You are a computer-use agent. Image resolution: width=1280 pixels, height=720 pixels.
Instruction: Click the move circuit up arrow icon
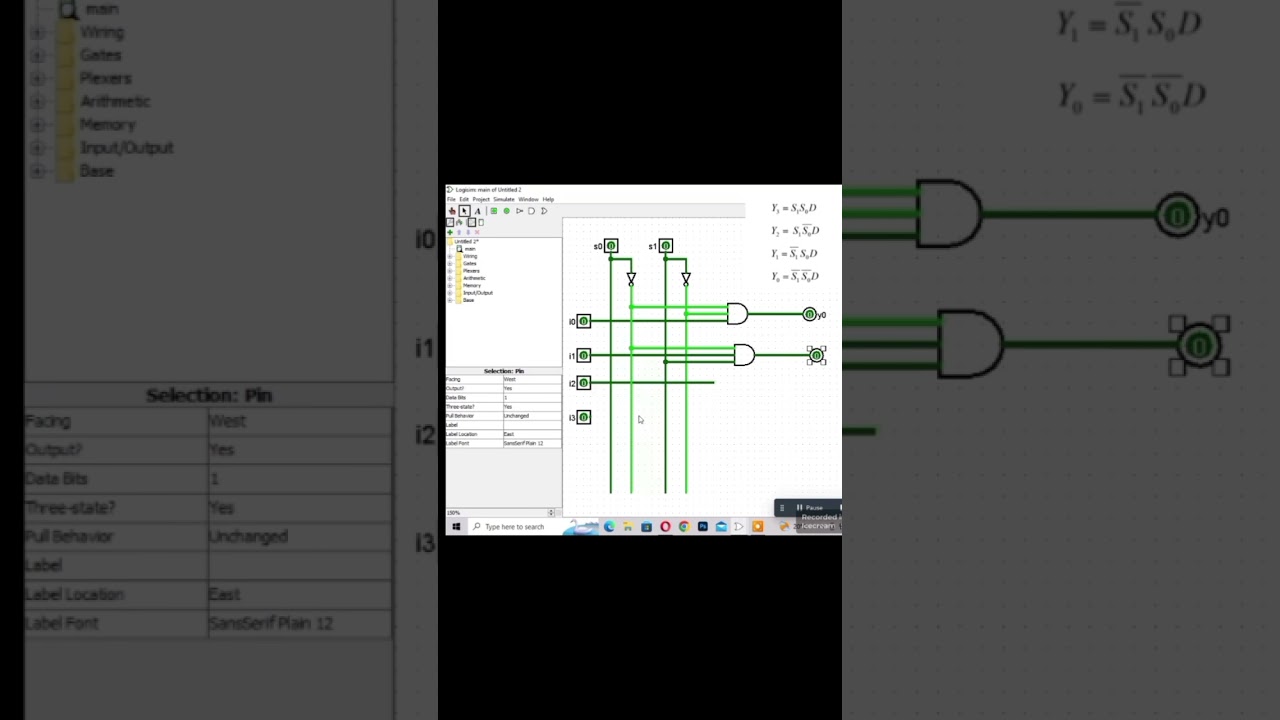[x=459, y=232]
